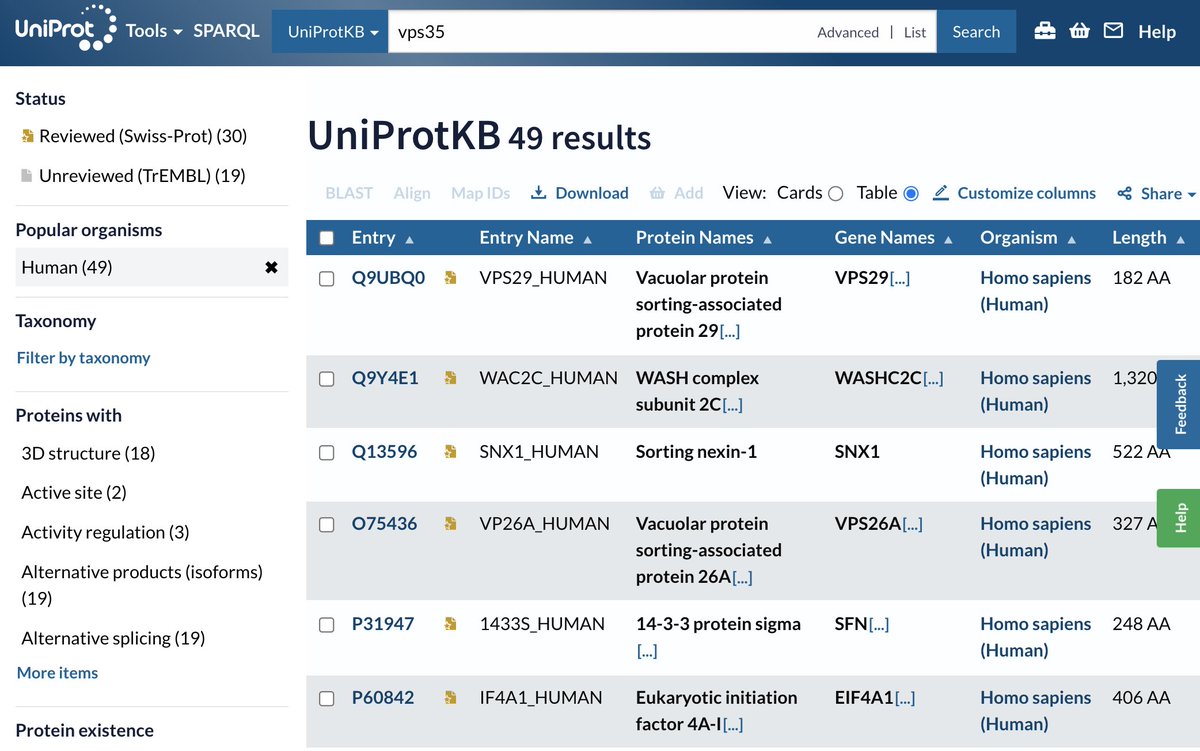Expand 14-3-3 protein sigma names ellipsis
This screenshot has width=1200, height=751.
point(647,651)
